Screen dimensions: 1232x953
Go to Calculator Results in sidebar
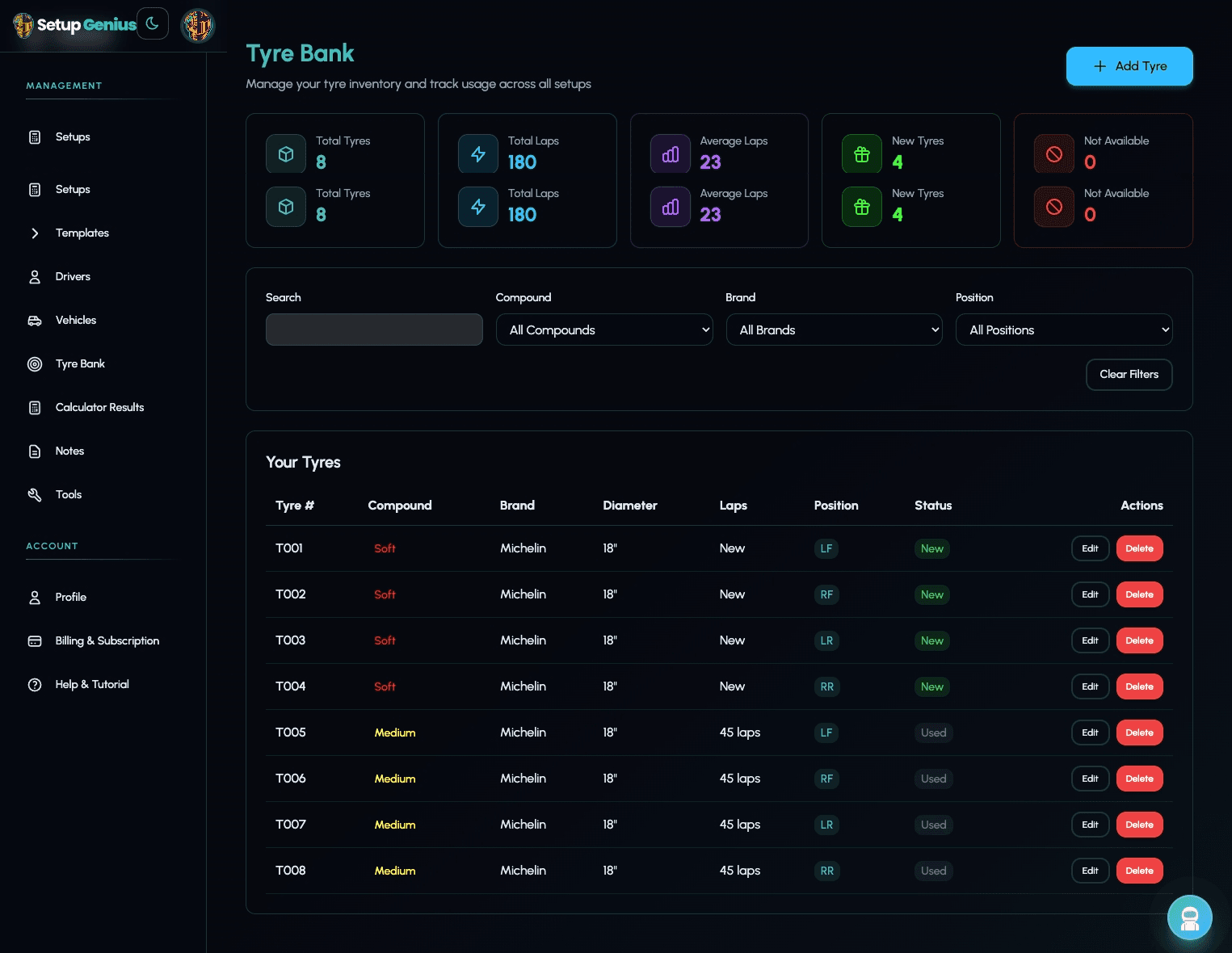click(99, 408)
